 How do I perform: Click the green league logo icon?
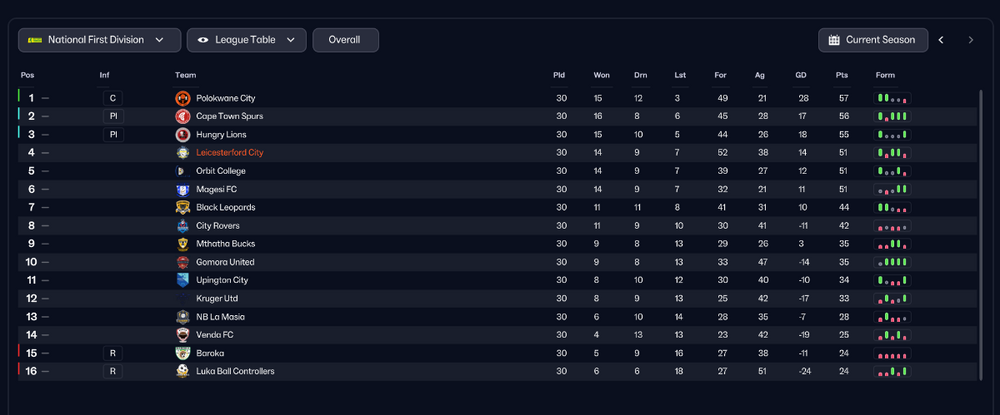tap(34, 40)
